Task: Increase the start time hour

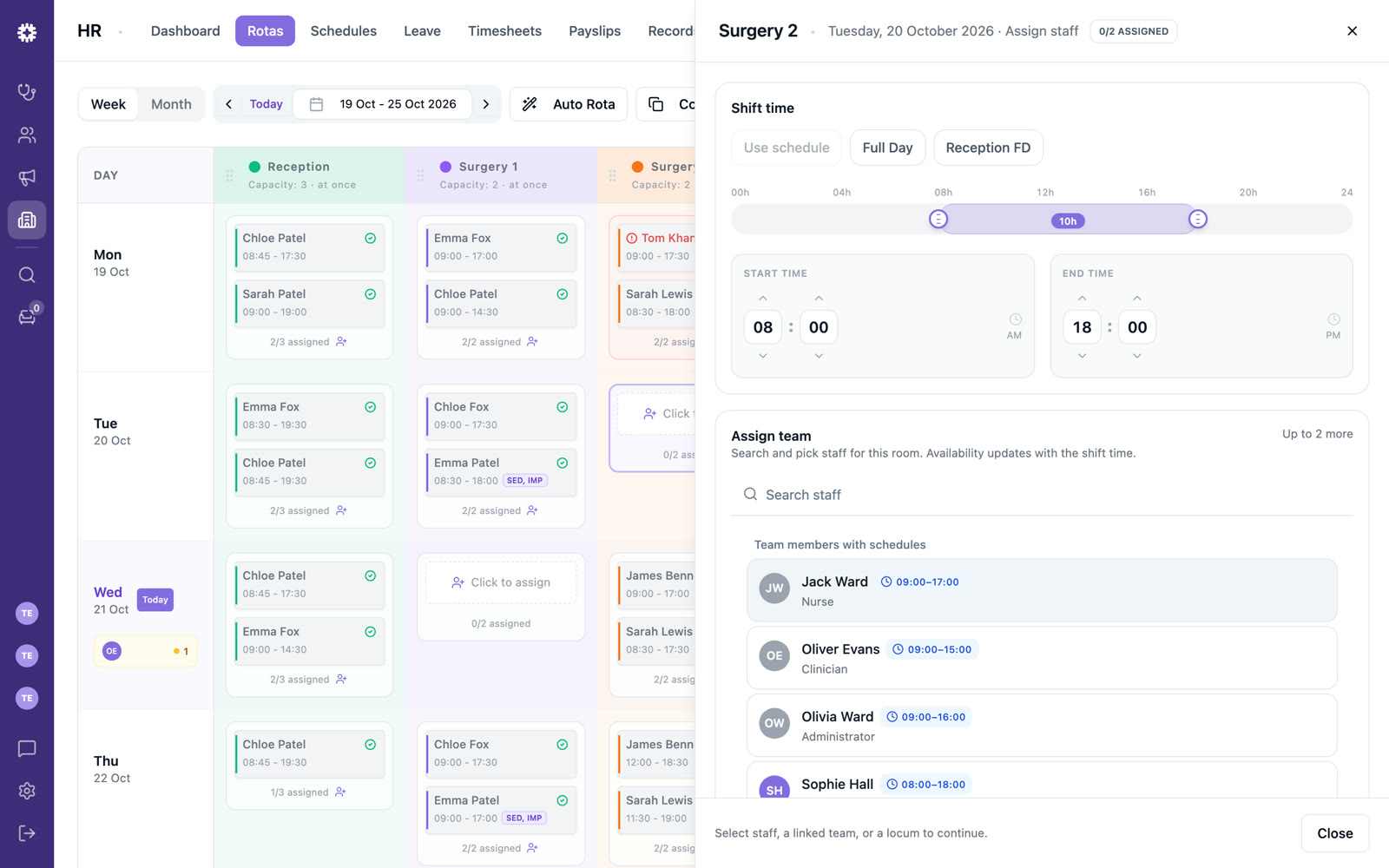Action: point(763,298)
